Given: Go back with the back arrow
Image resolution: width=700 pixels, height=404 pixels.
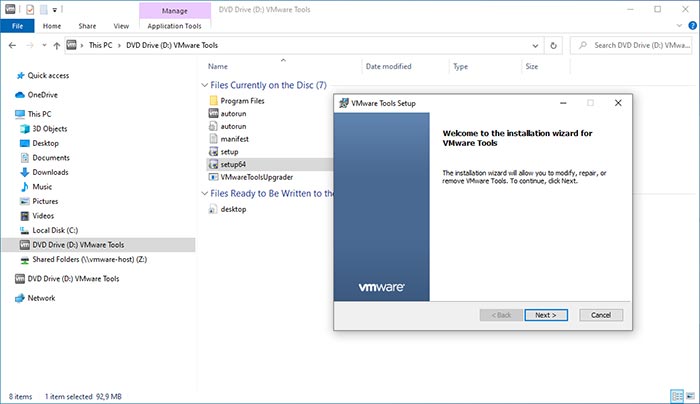Looking at the screenshot, I should click(12, 45).
